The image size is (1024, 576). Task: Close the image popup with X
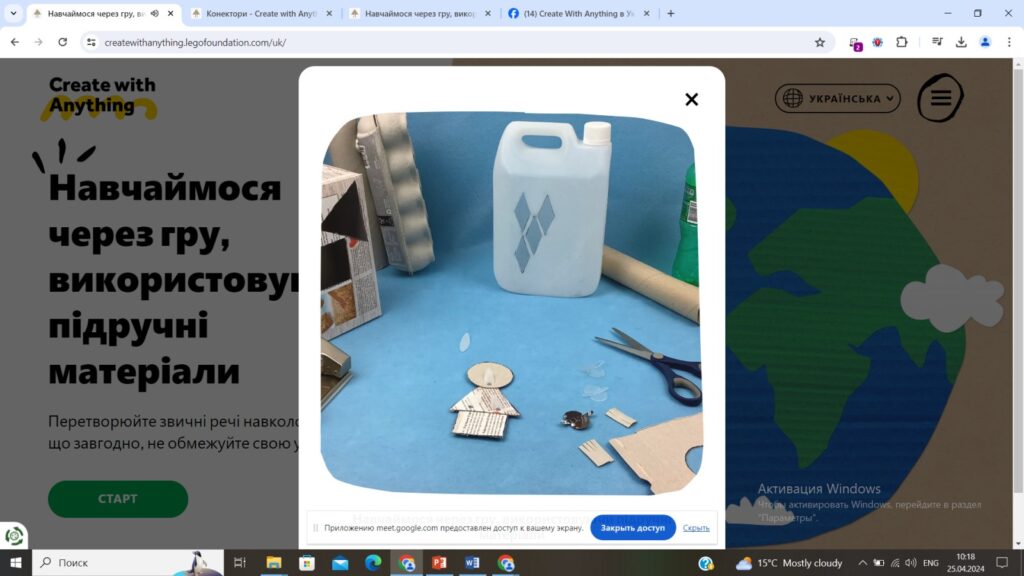pos(692,99)
